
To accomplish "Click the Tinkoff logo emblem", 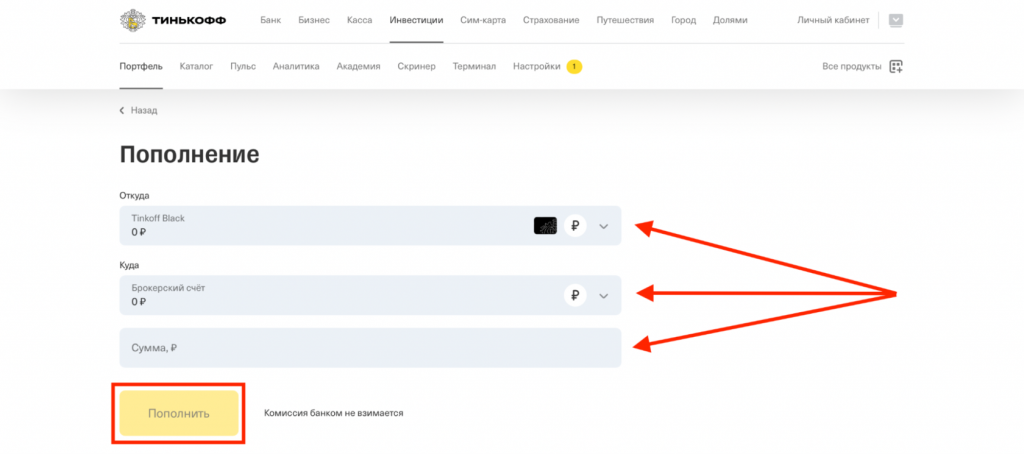I will [x=131, y=20].
